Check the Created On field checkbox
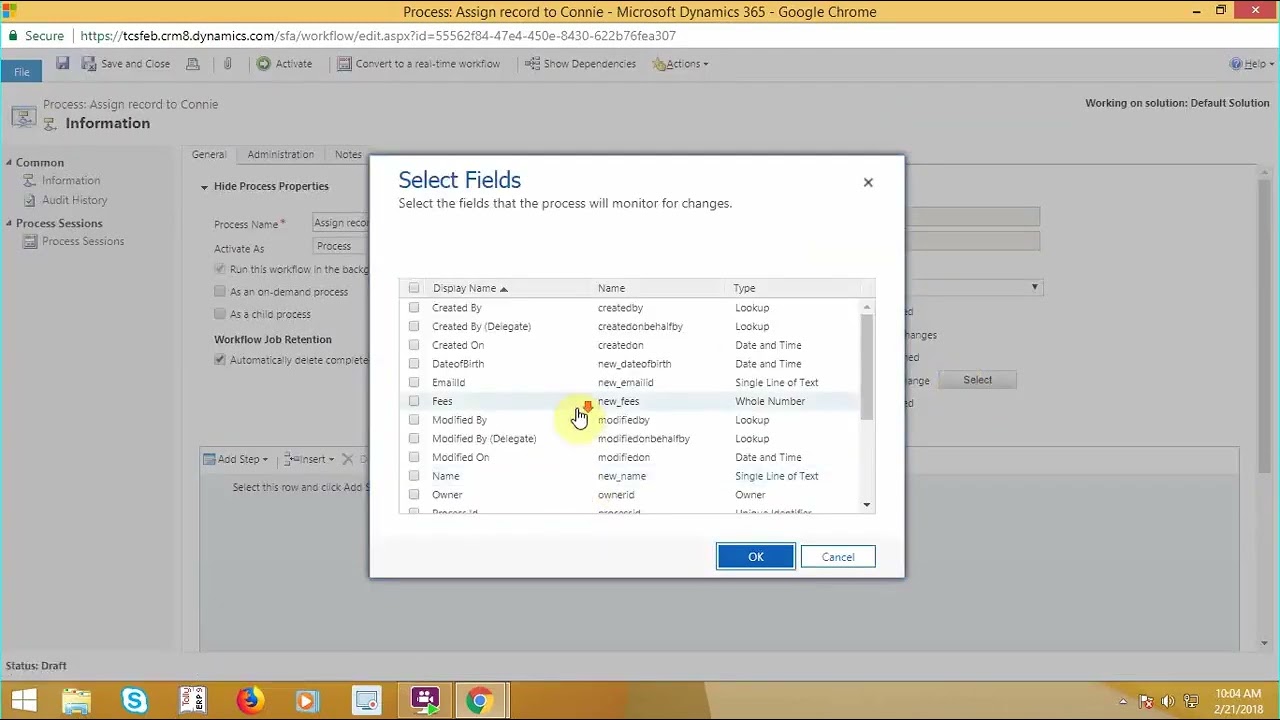 (414, 345)
